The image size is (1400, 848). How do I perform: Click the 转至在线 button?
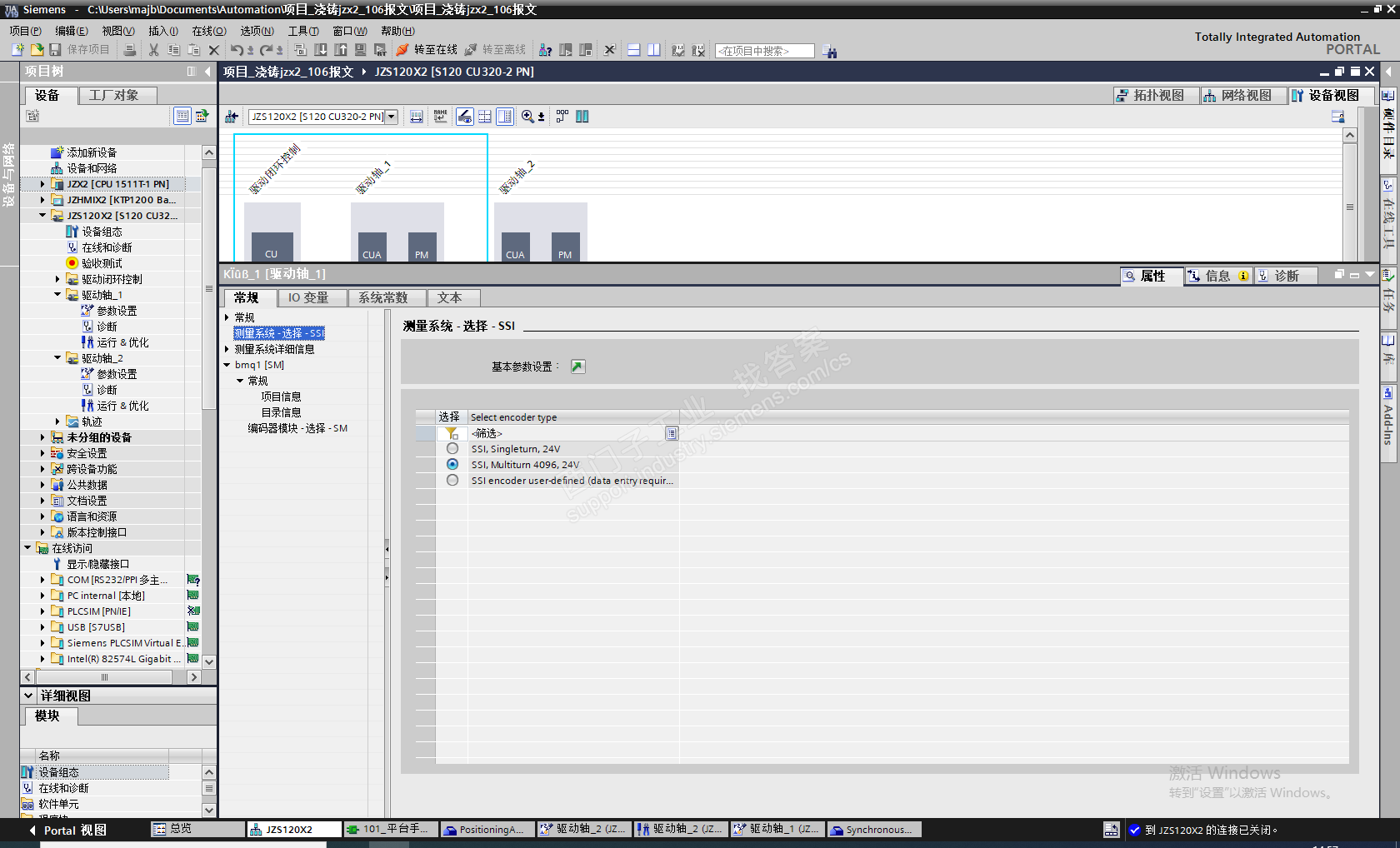coord(427,50)
